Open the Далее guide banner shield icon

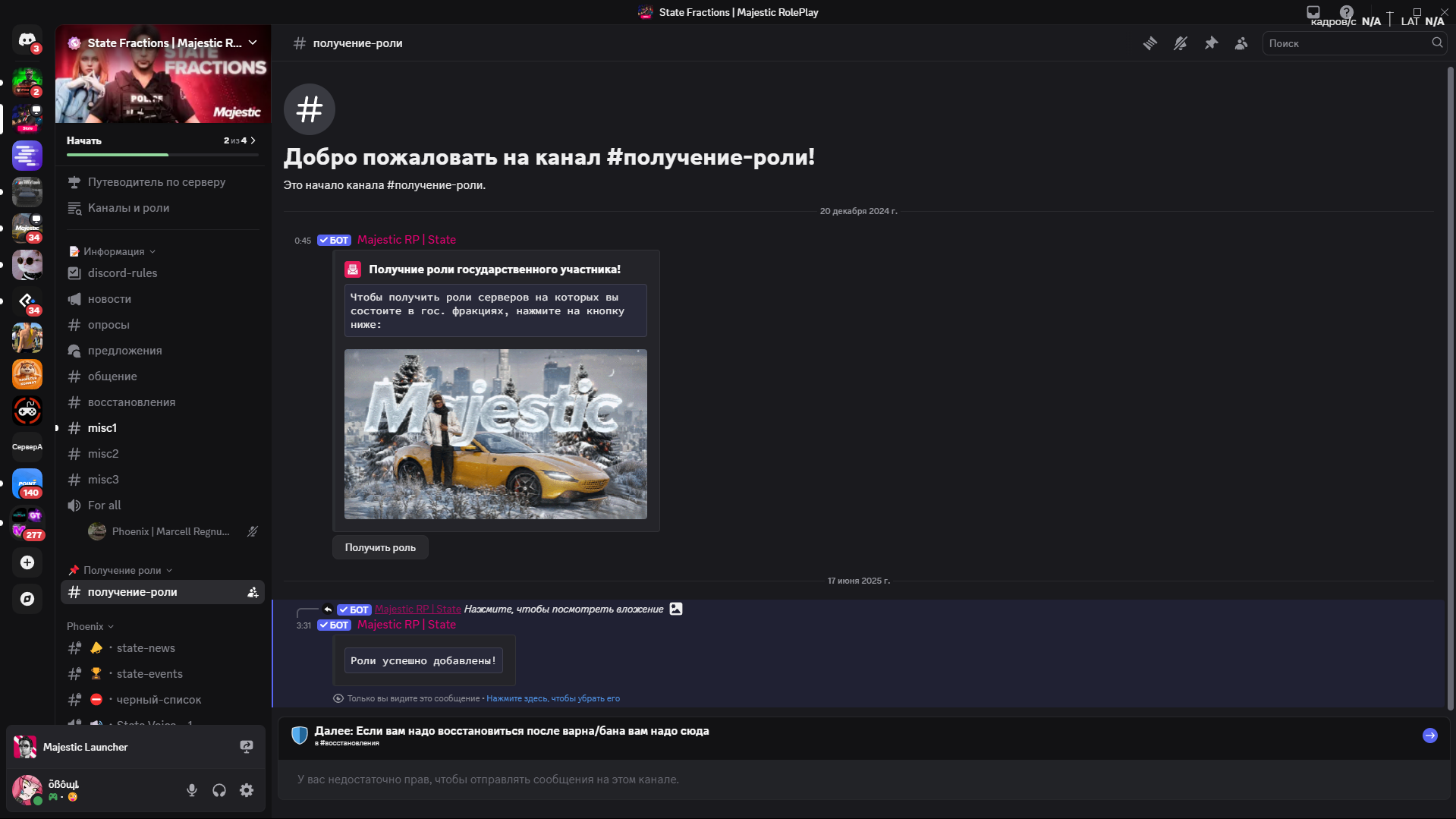click(x=300, y=735)
